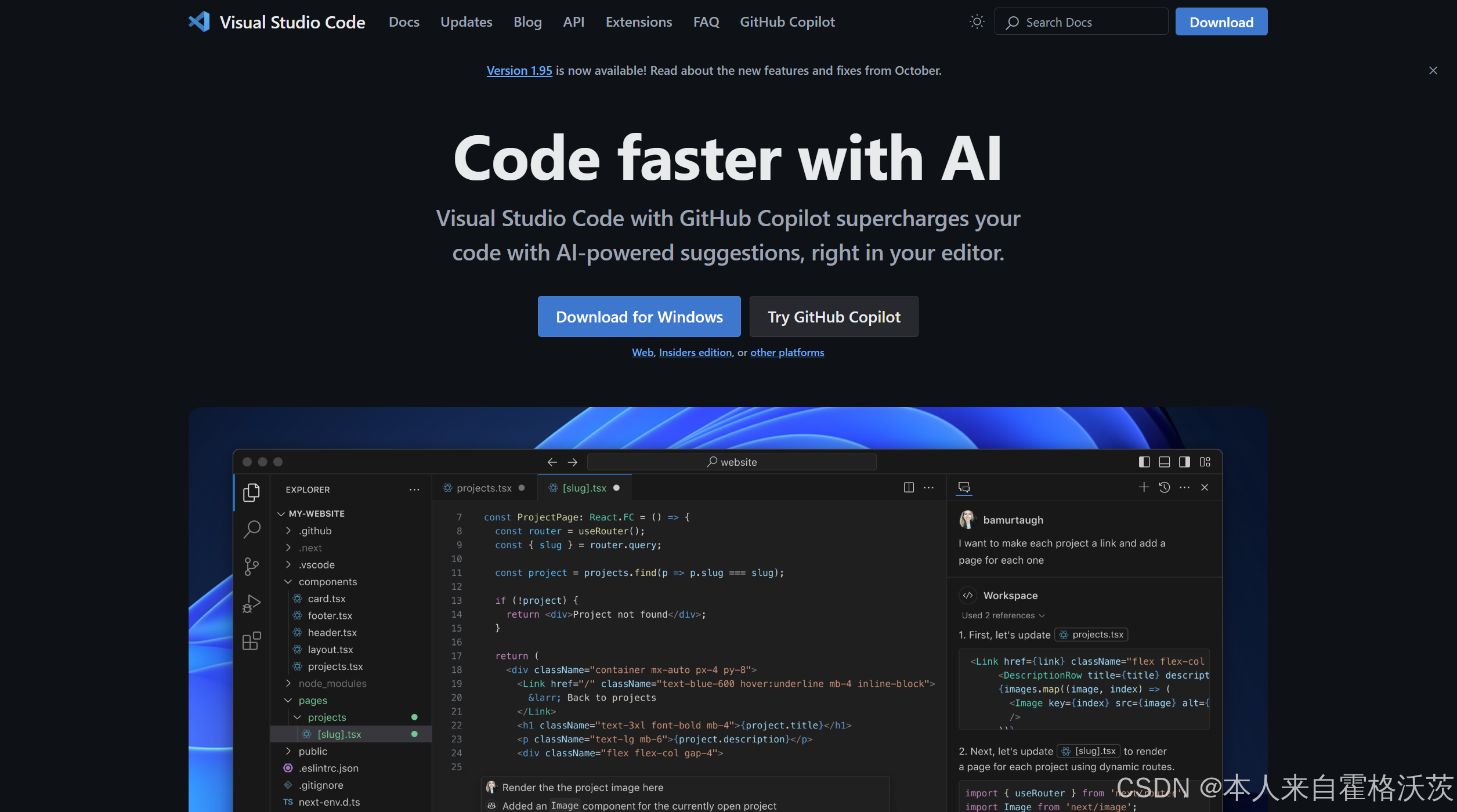Expand the Used 2 references dropdown
The height and width of the screenshot is (812, 1457).
1003,616
